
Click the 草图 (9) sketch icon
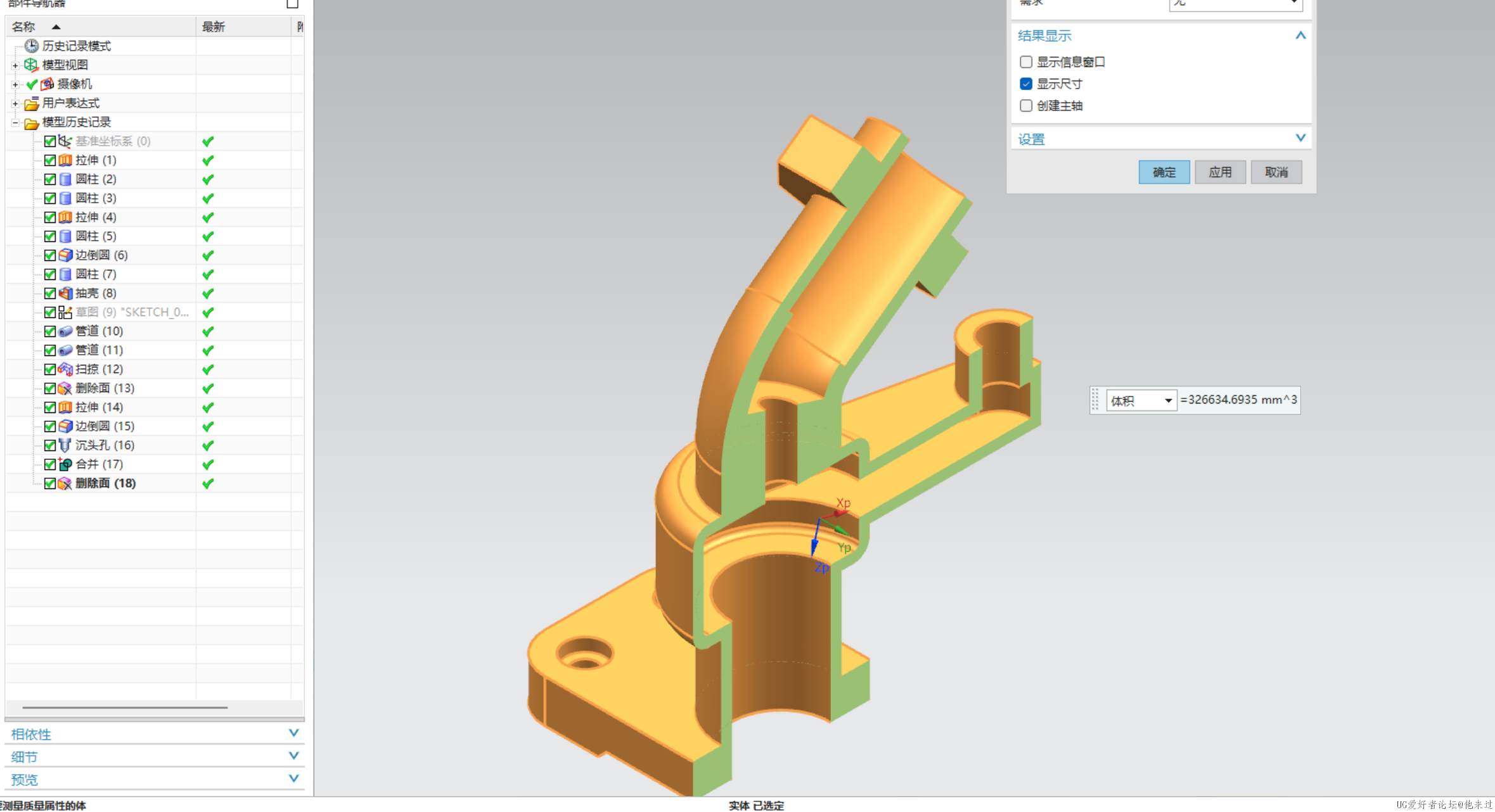click(x=65, y=312)
